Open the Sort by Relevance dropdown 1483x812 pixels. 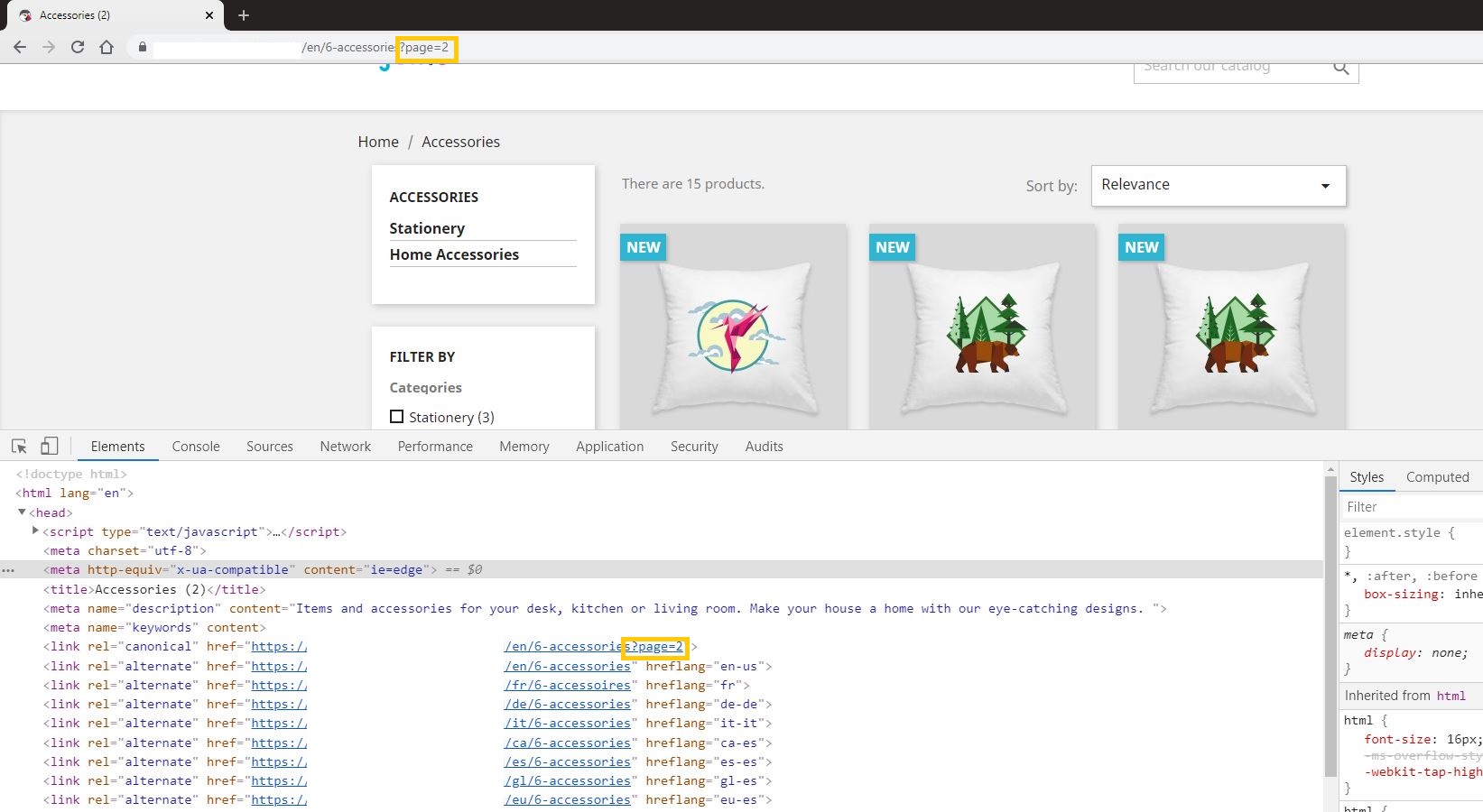1219,185
